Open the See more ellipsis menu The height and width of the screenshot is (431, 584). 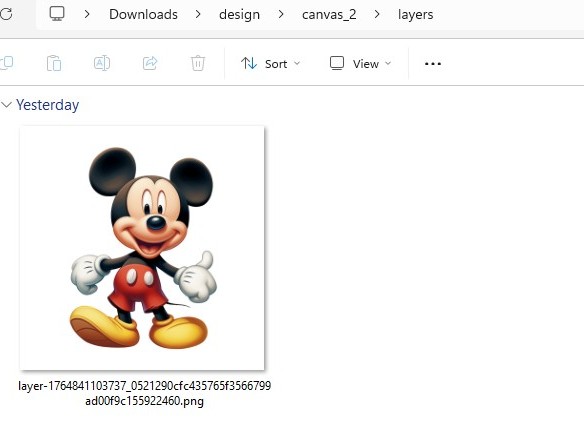pos(433,64)
